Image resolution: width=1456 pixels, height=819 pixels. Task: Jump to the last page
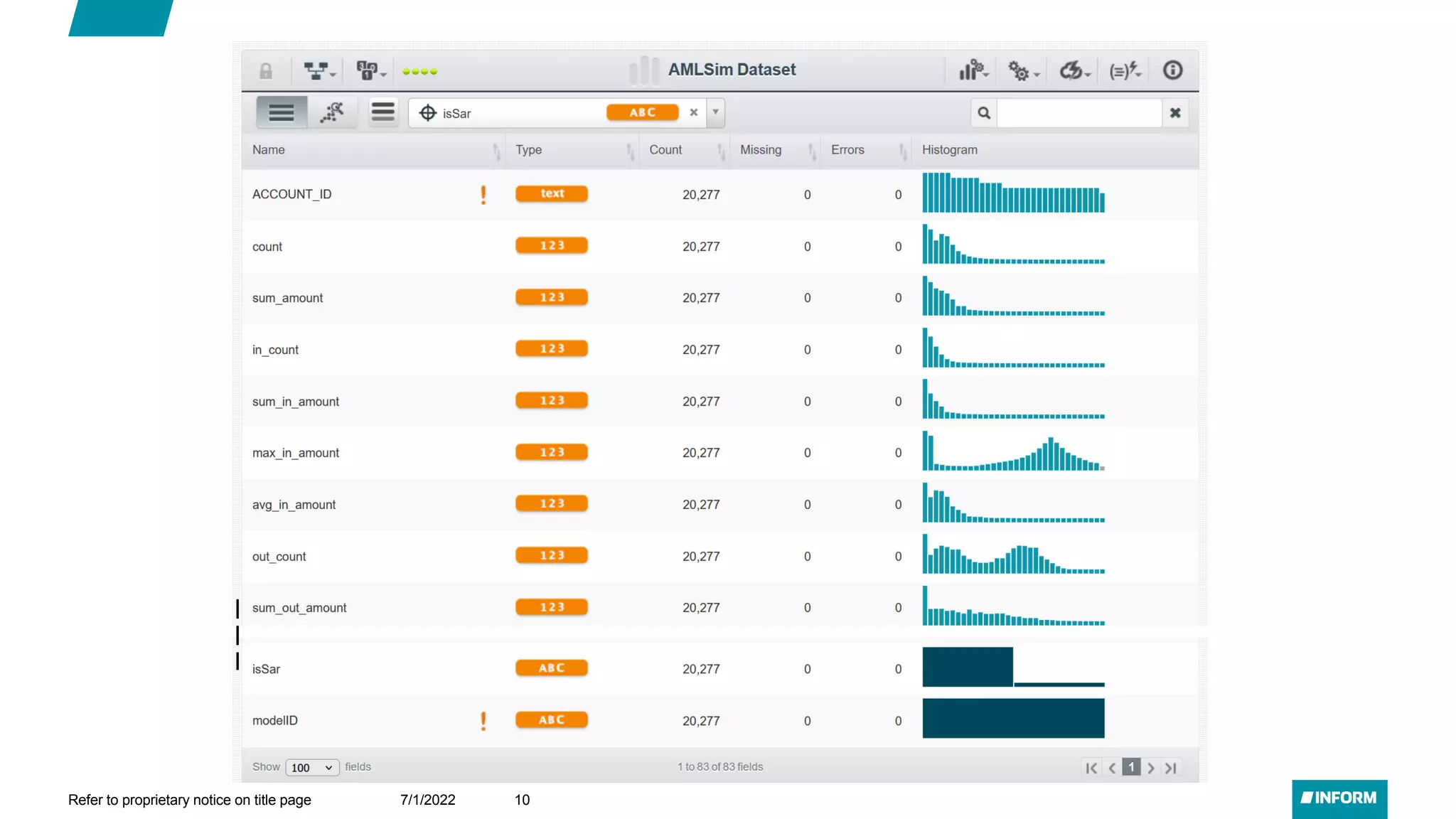1171,768
